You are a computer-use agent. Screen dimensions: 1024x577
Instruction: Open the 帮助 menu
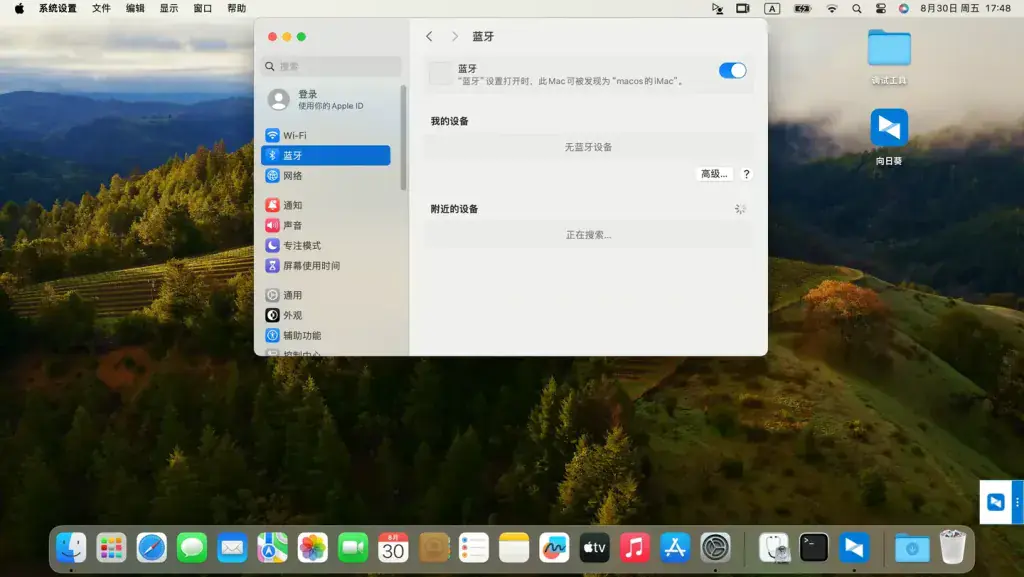point(236,8)
